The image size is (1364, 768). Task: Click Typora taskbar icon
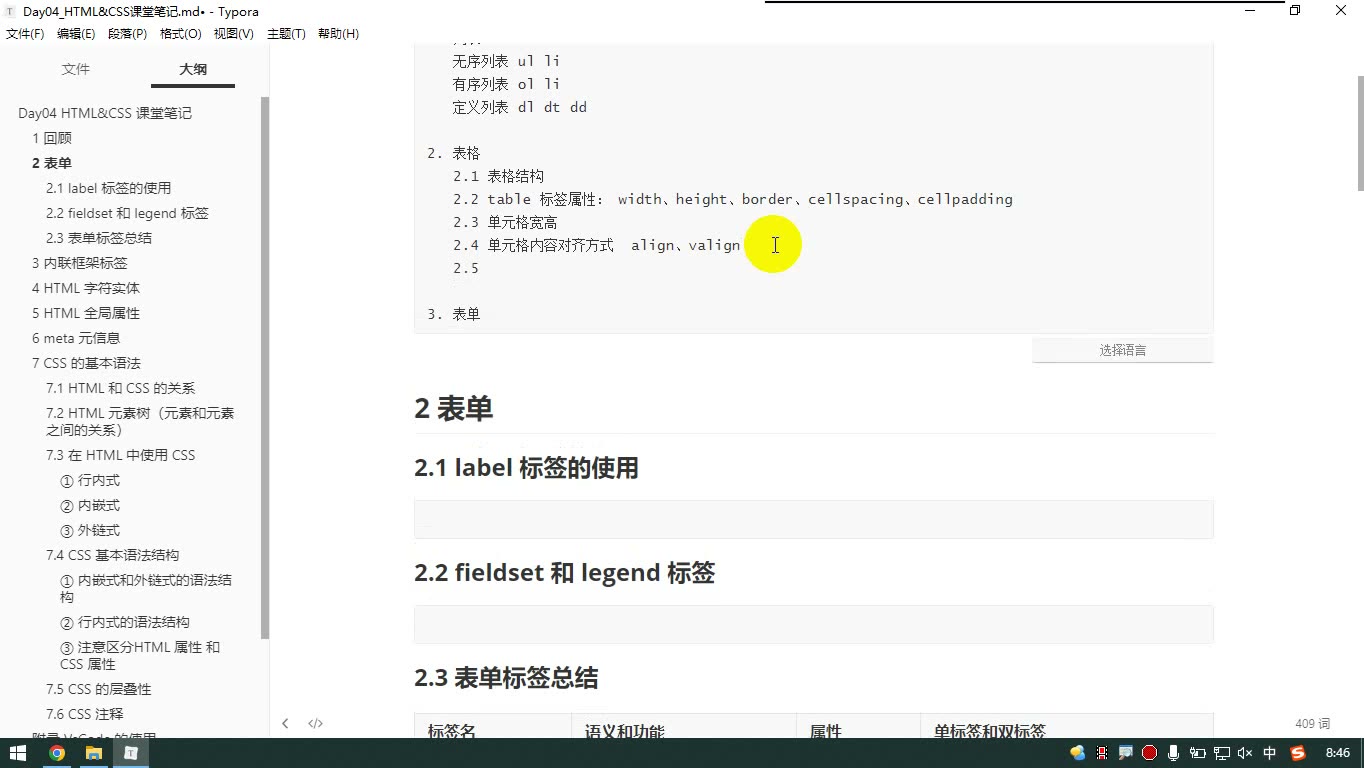131,753
